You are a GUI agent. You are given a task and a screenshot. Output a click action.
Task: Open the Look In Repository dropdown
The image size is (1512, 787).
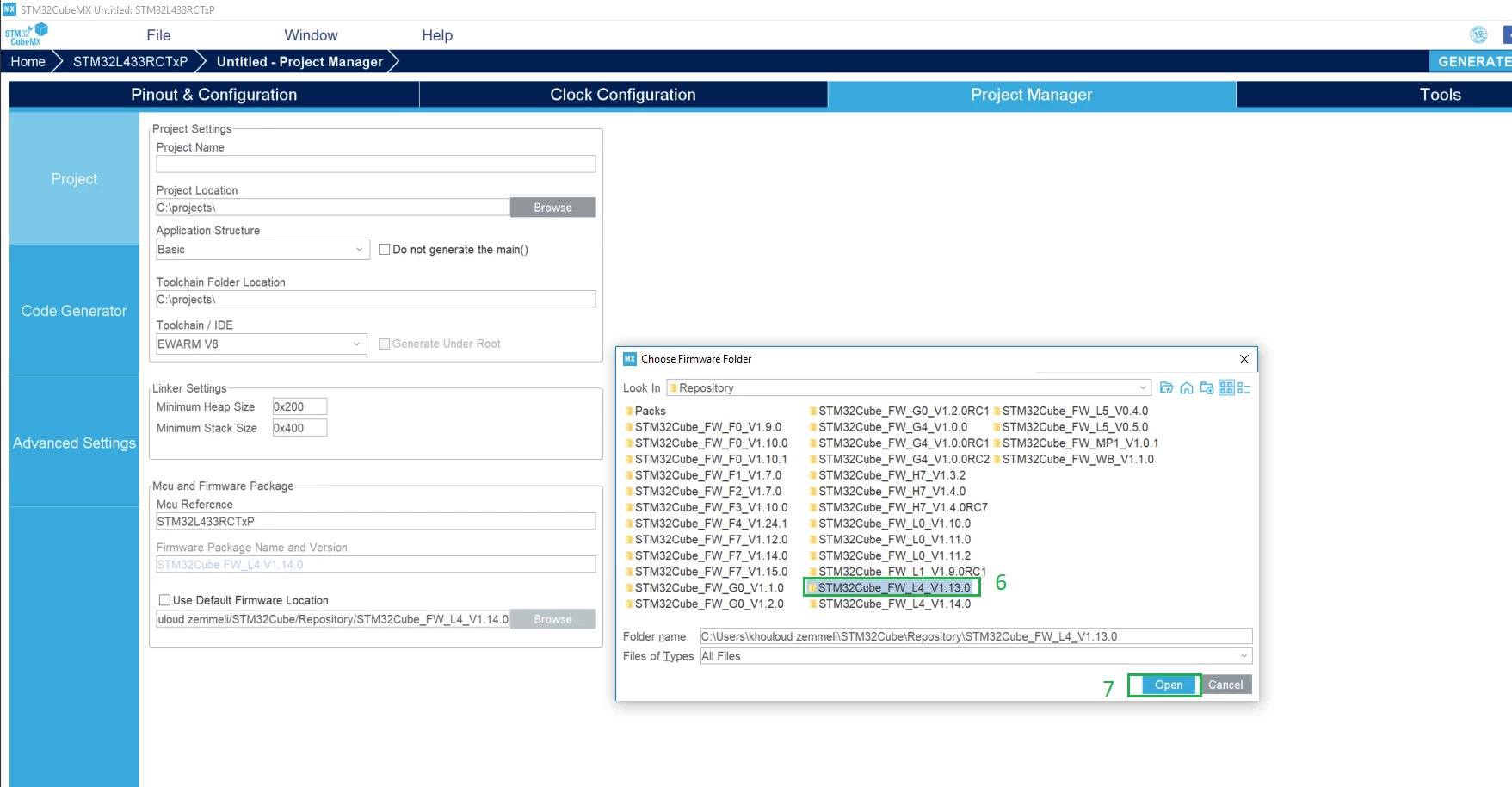[909, 388]
